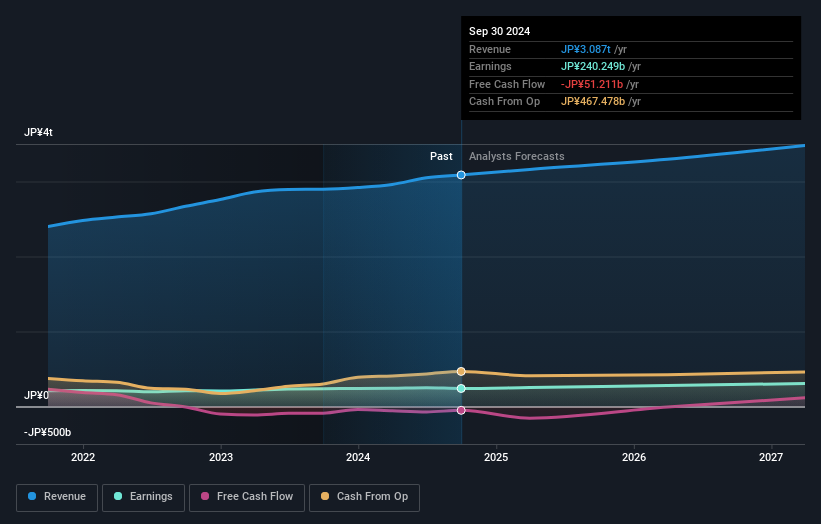Click the JP¥4t y-axis label
Image resolution: width=821 pixels, height=524 pixels.
coord(38,132)
